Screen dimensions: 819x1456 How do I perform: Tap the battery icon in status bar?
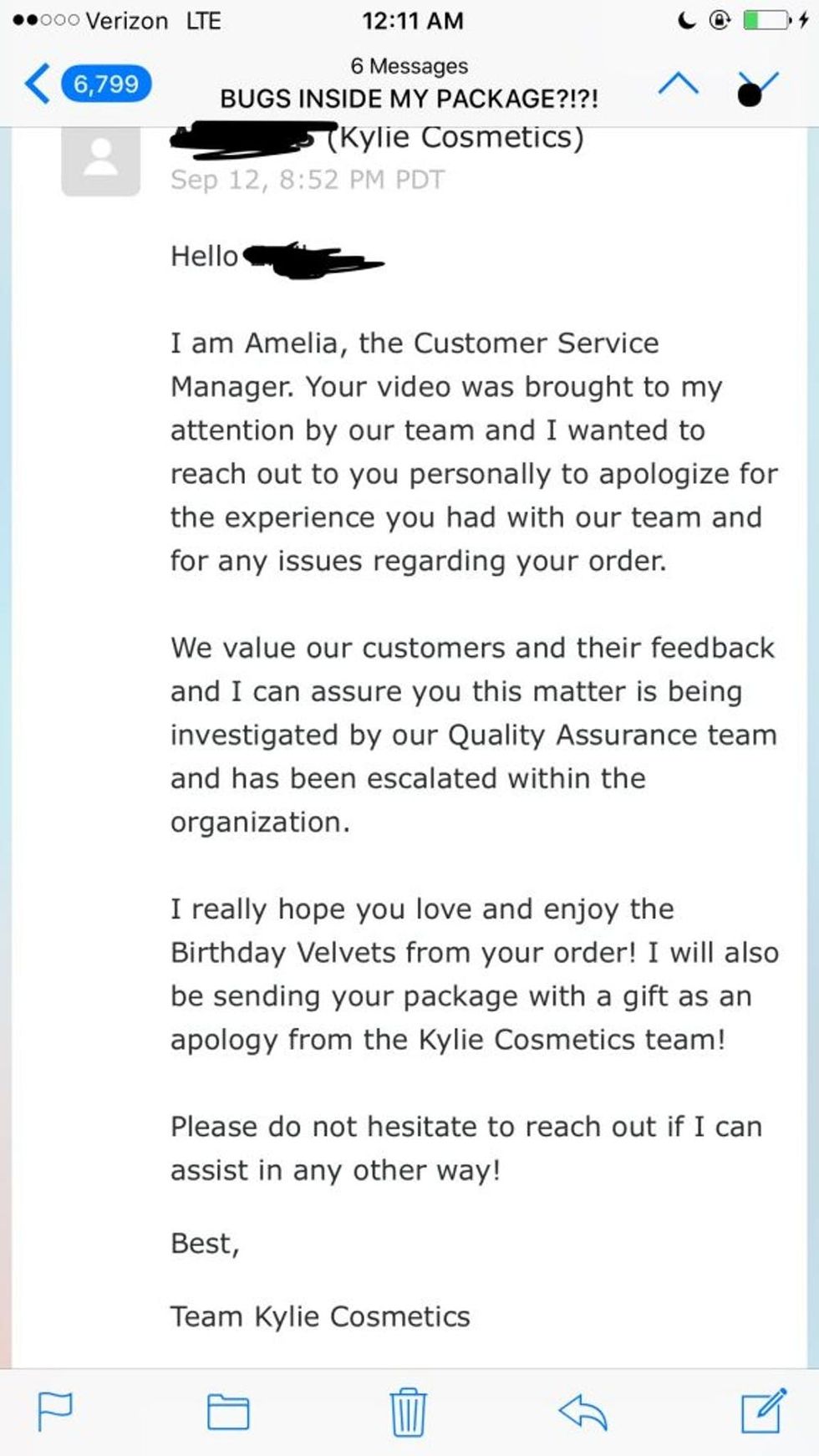[766, 20]
